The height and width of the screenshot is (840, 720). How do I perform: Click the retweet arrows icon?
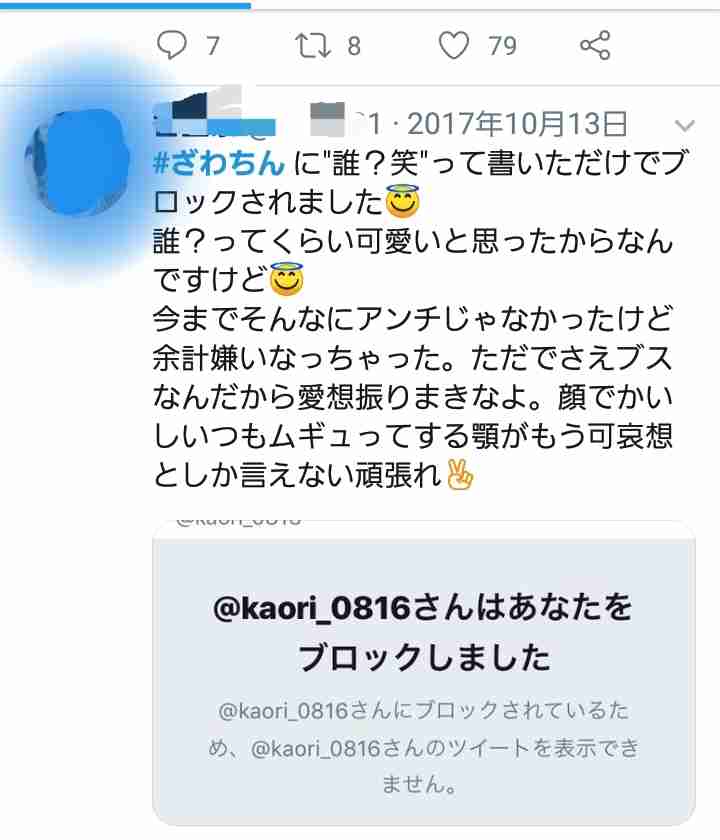(313, 45)
